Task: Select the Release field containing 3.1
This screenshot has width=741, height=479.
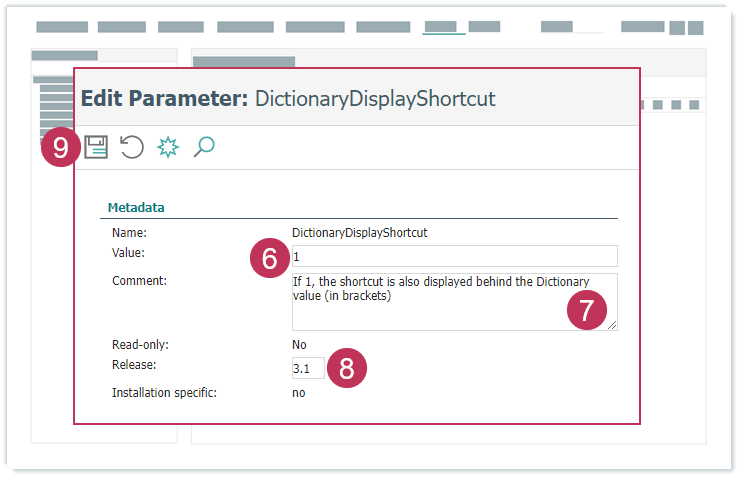Action: pyautogui.click(x=306, y=368)
